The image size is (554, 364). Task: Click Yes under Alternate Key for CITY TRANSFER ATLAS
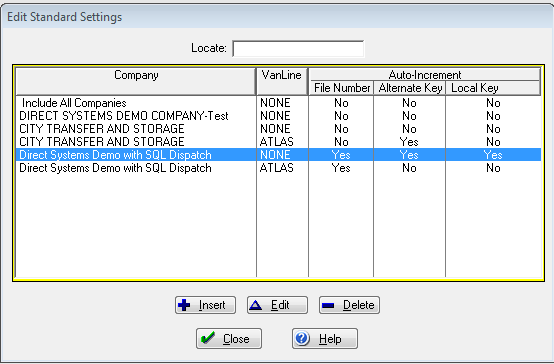[409, 142]
